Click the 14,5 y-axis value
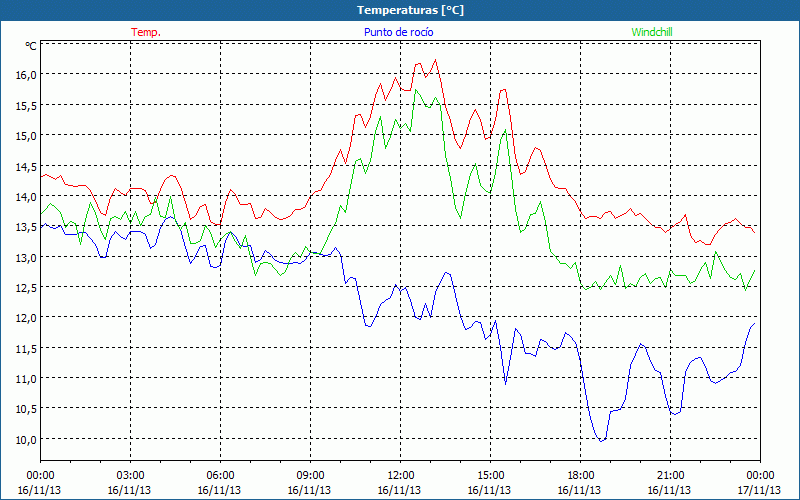Image resolution: width=800 pixels, height=500 pixels. 27,166
